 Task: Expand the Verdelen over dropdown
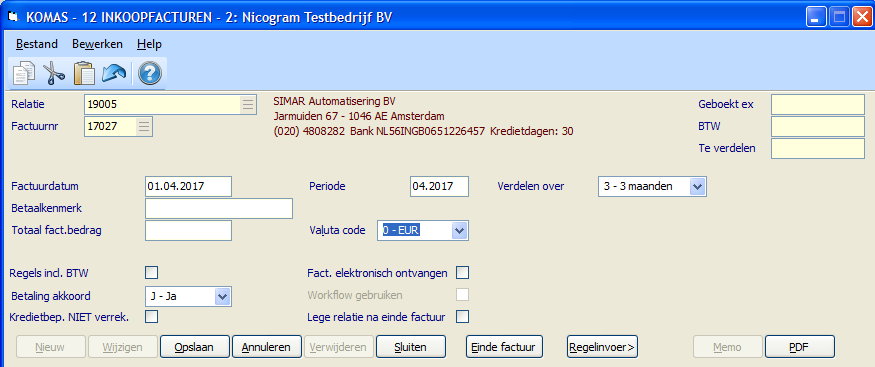coord(698,186)
